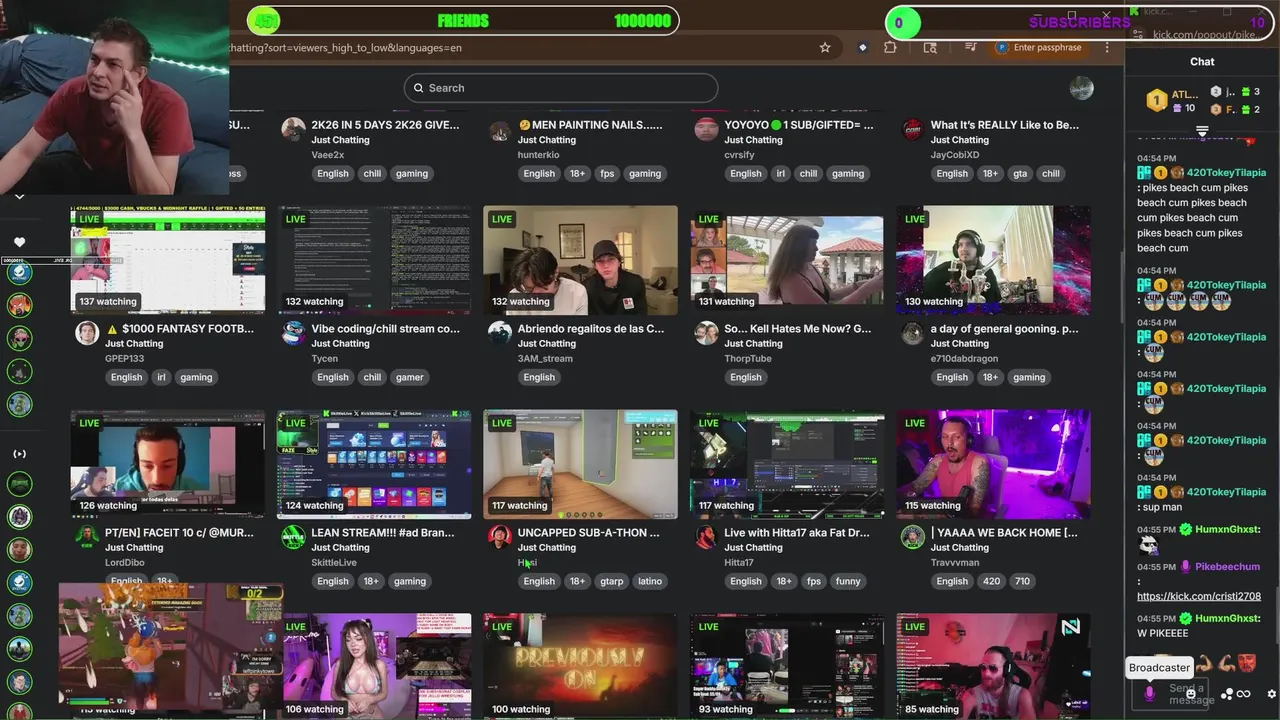
Task: Bookmark this page with the star icon
Action: 825,47
